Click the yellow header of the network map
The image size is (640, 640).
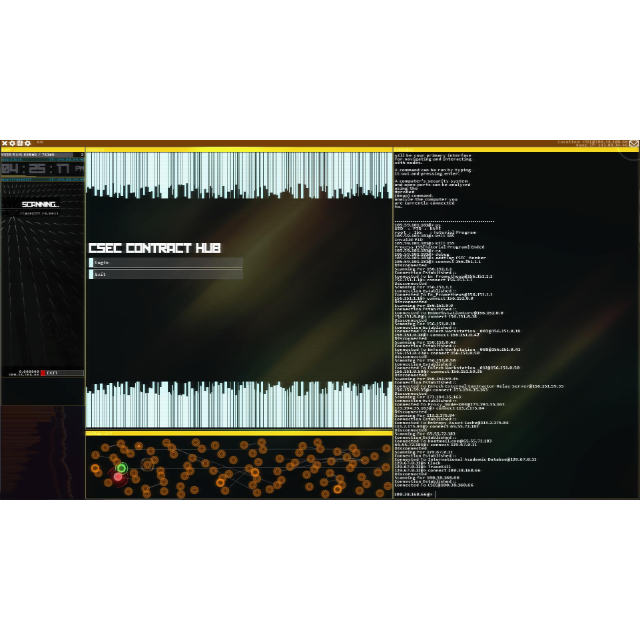click(x=238, y=433)
